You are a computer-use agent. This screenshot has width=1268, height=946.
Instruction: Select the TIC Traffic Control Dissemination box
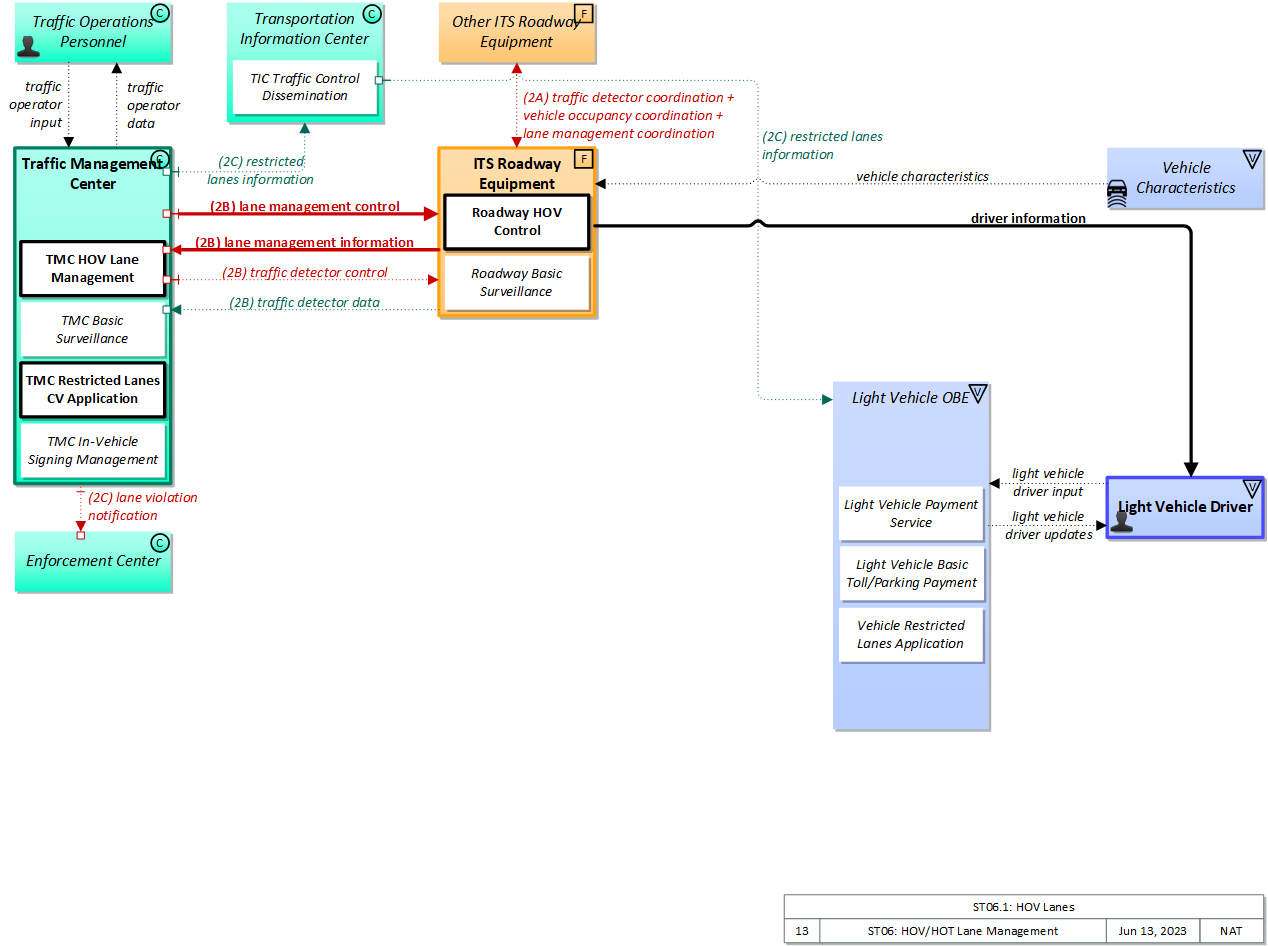click(305, 87)
